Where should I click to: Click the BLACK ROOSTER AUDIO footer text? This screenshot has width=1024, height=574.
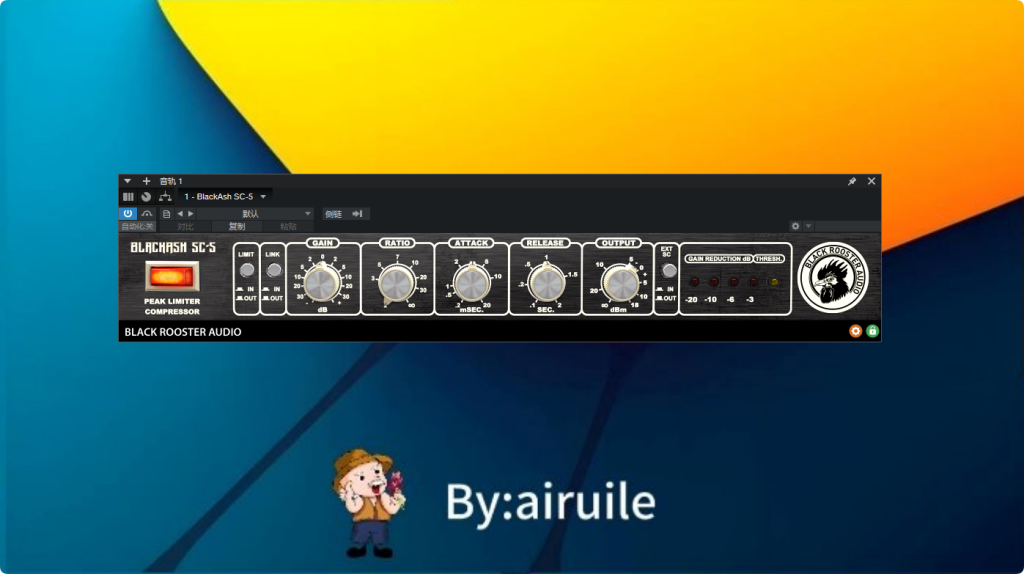click(183, 332)
